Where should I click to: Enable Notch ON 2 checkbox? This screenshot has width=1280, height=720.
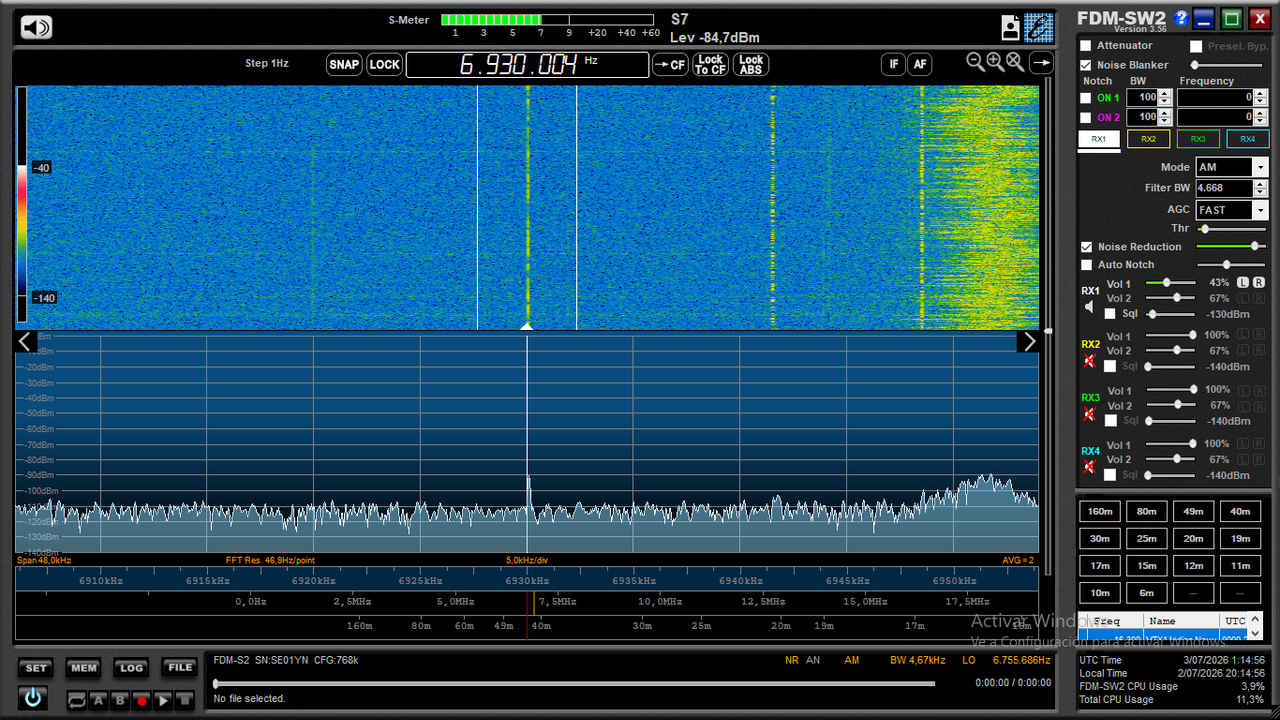coord(1086,118)
